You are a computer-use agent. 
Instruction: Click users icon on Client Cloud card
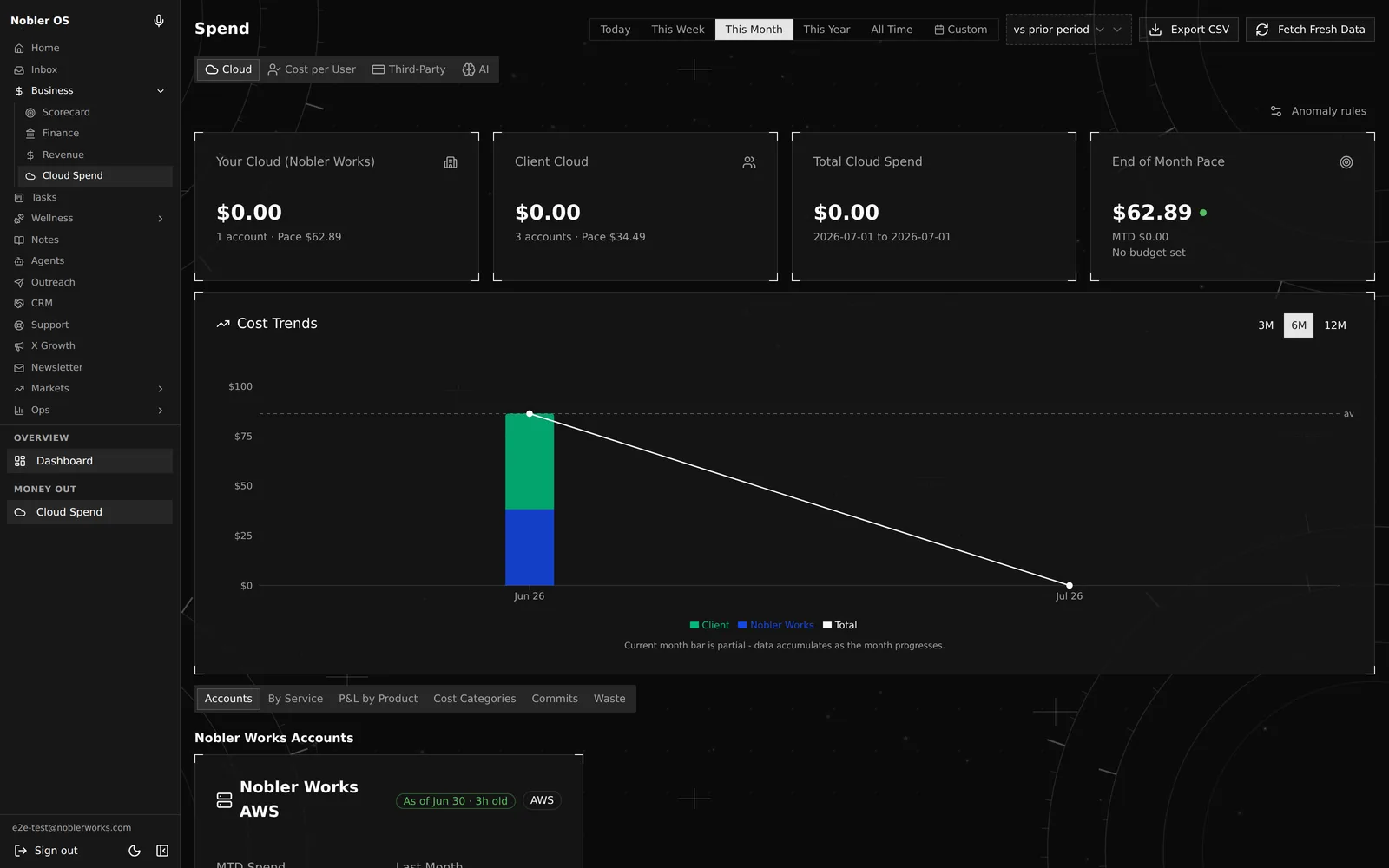click(749, 162)
